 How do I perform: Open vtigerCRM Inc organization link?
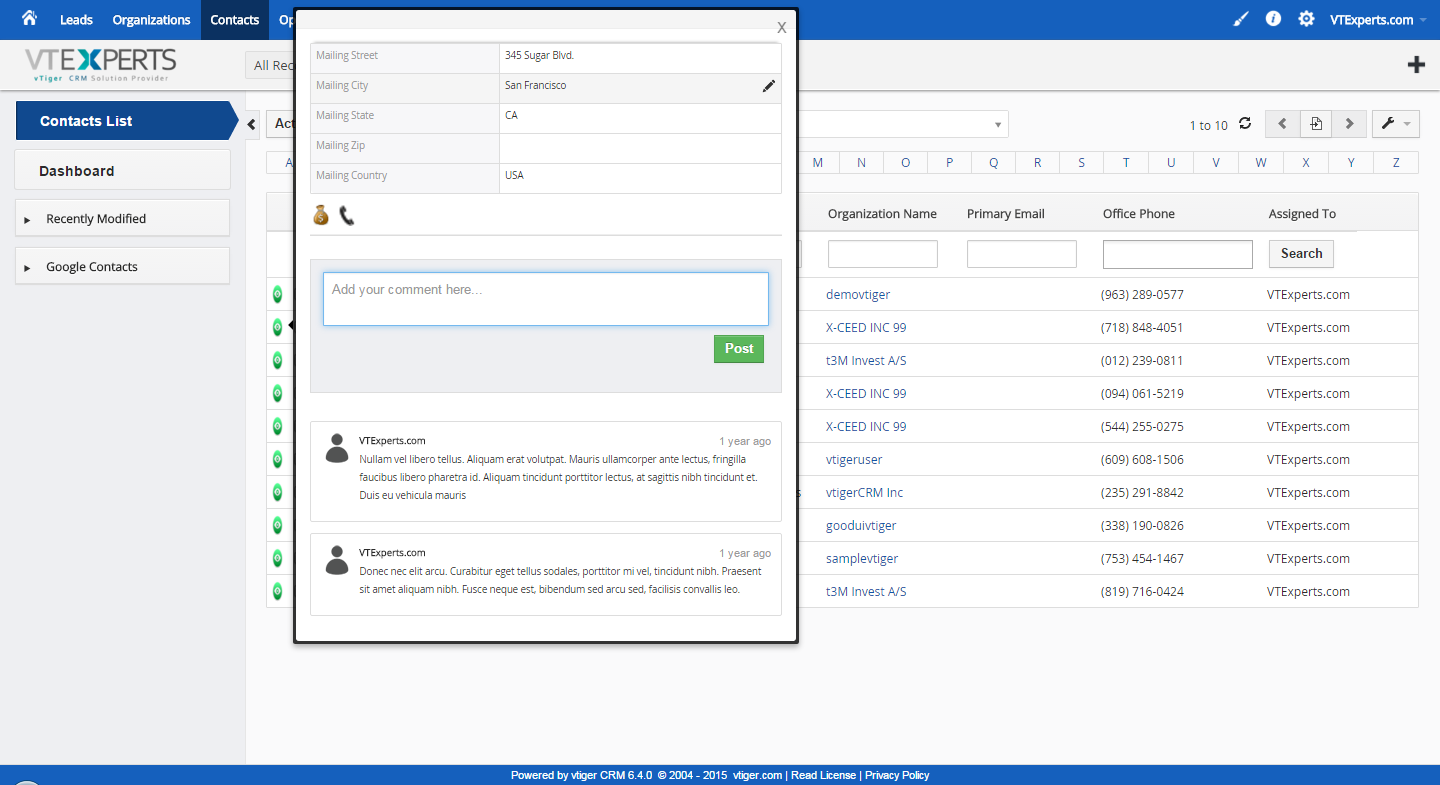coord(864,492)
